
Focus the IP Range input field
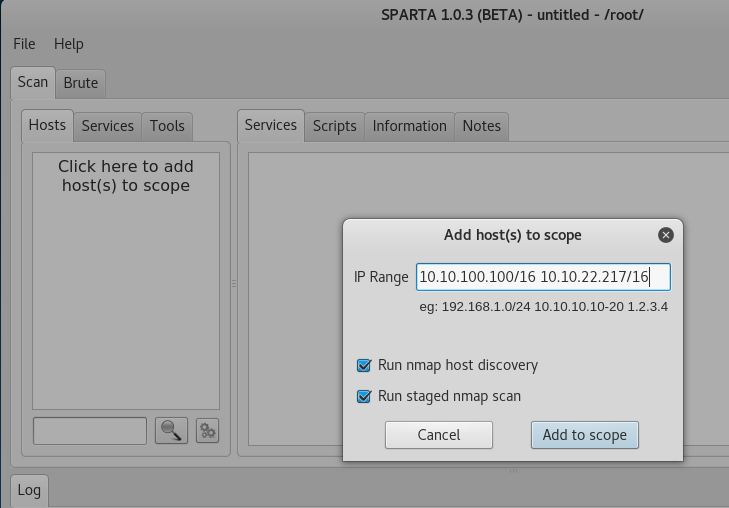tap(543, 277)
